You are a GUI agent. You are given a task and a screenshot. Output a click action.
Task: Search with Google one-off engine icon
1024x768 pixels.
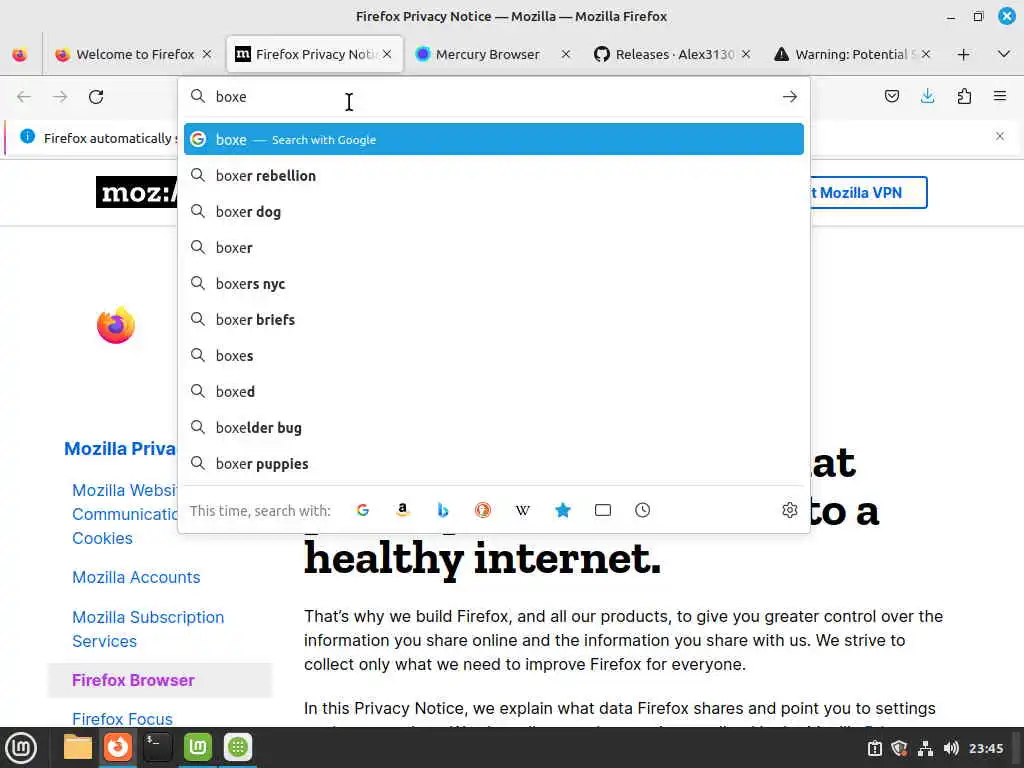pyautogui.click(x=363, y=510)
